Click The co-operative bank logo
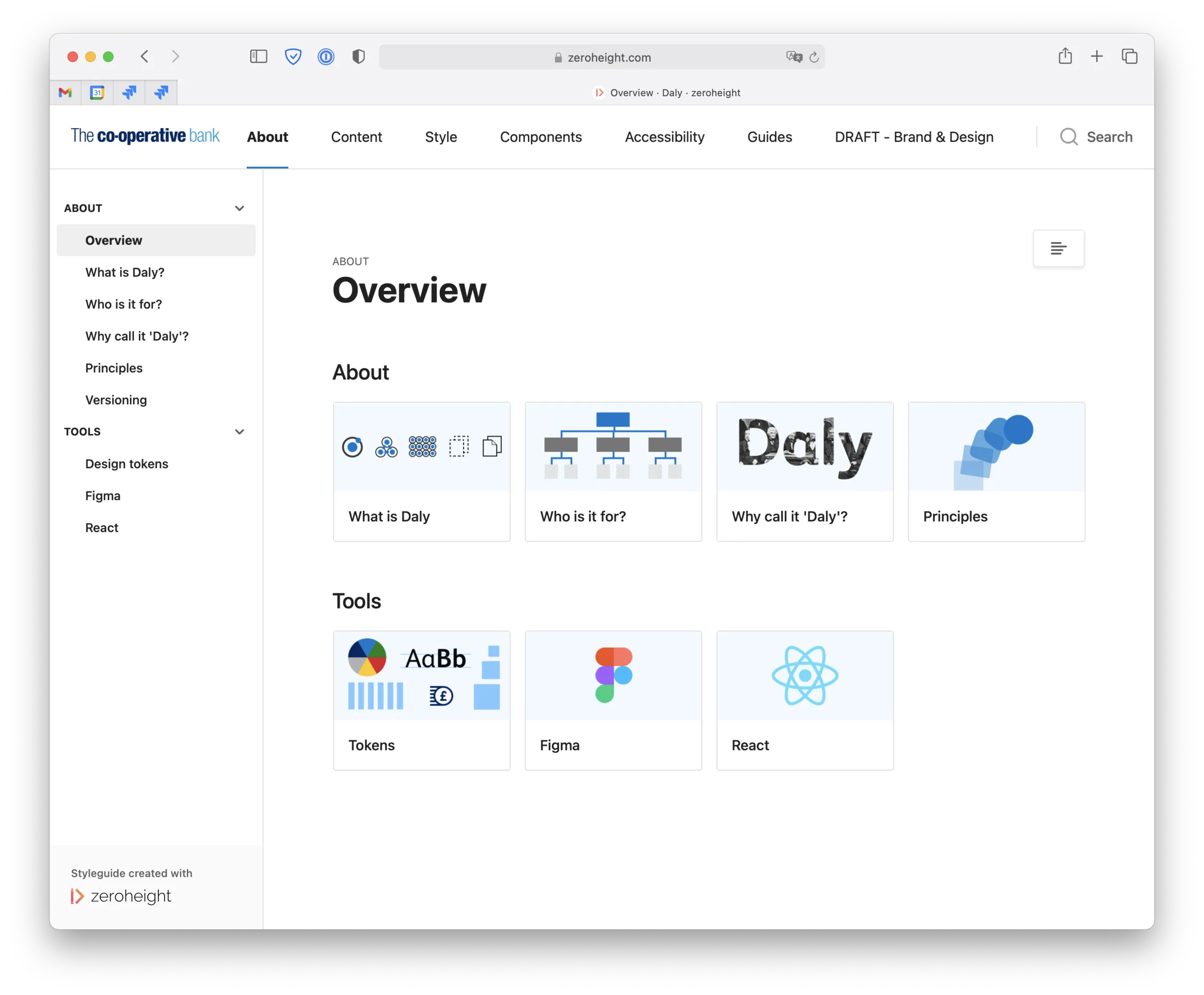Image resolution: width=1204 pixels, height=995 pixels. click(x=145, y=136)
